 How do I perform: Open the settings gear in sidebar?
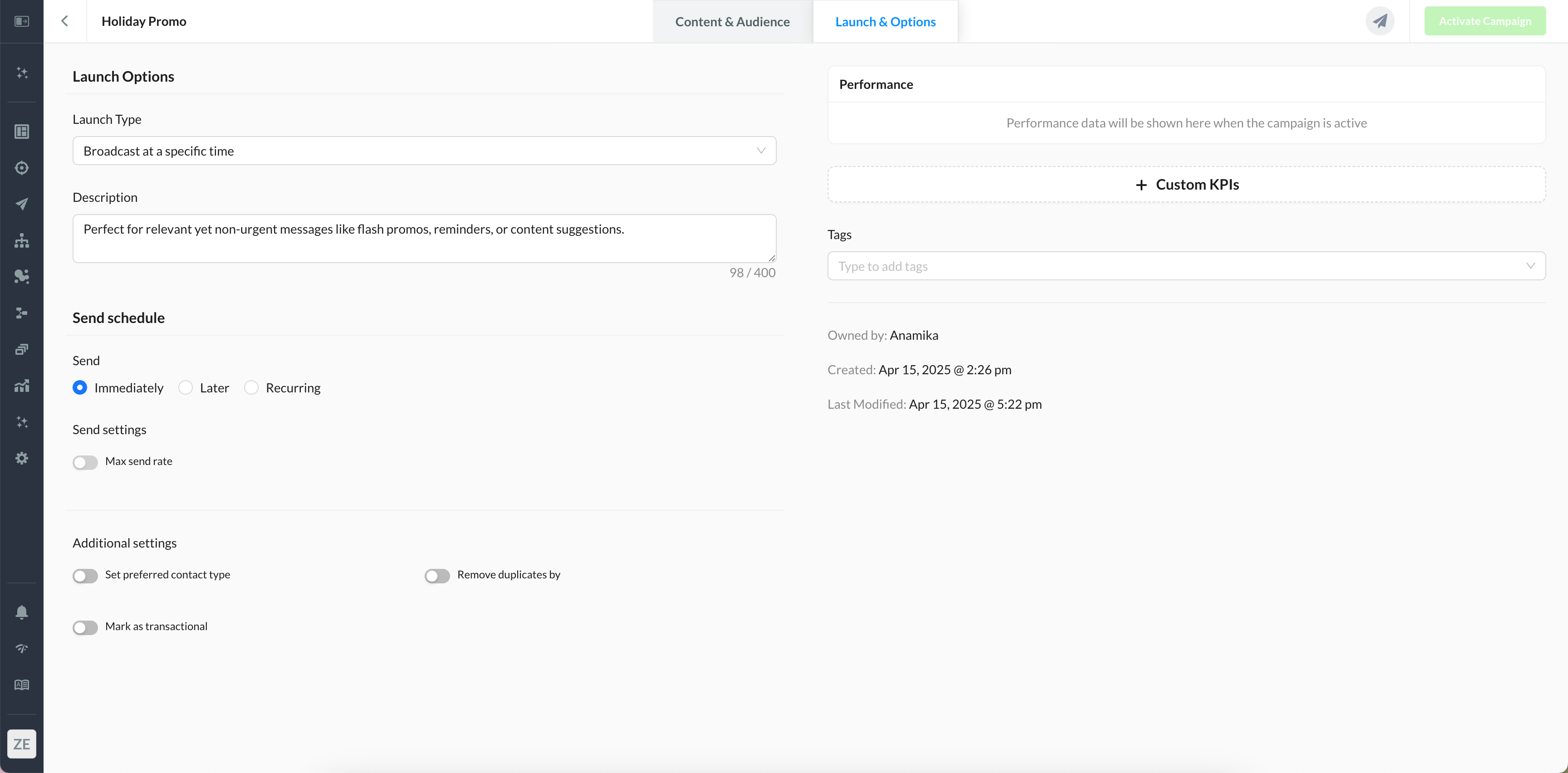pyautogui.click(x=22, y=458)
